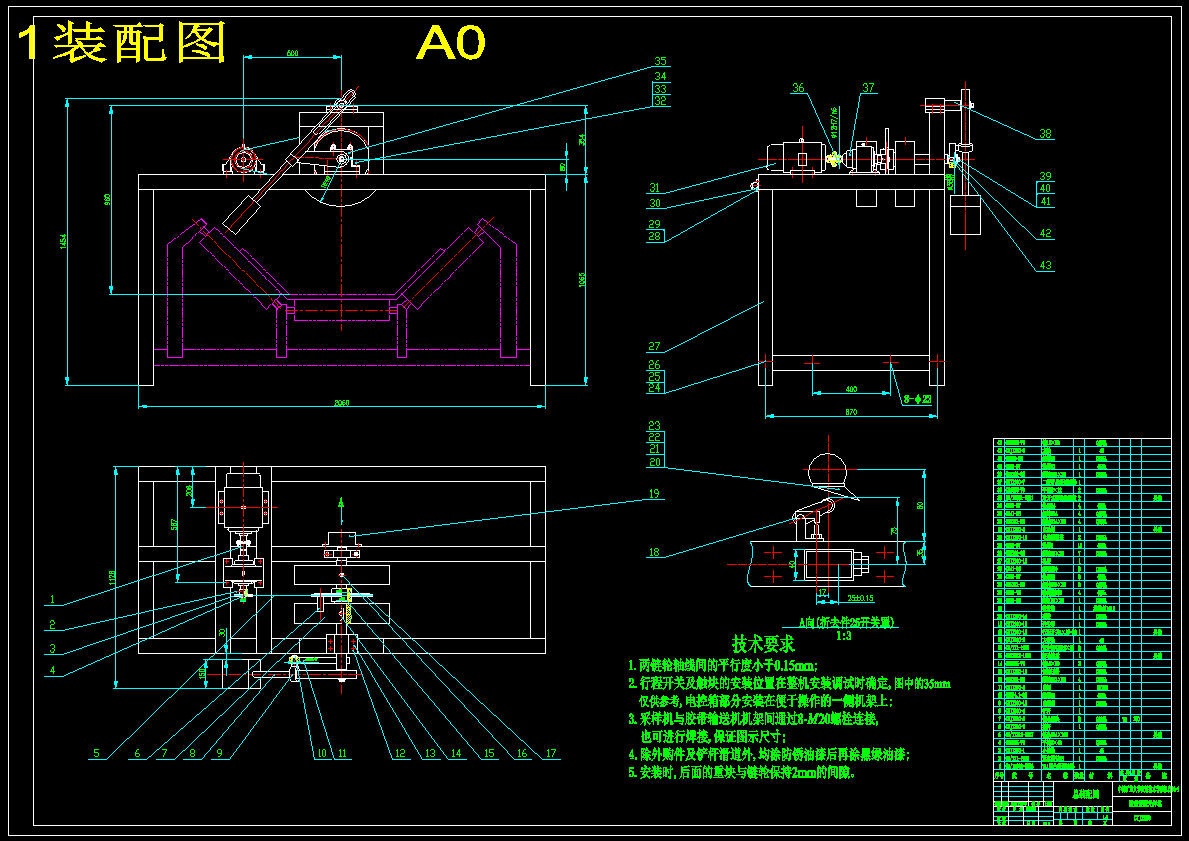The width and height of the screenshot is (1189, 841).
Task: Click the 870 width dimension on side view
Action: pos(851,413)
